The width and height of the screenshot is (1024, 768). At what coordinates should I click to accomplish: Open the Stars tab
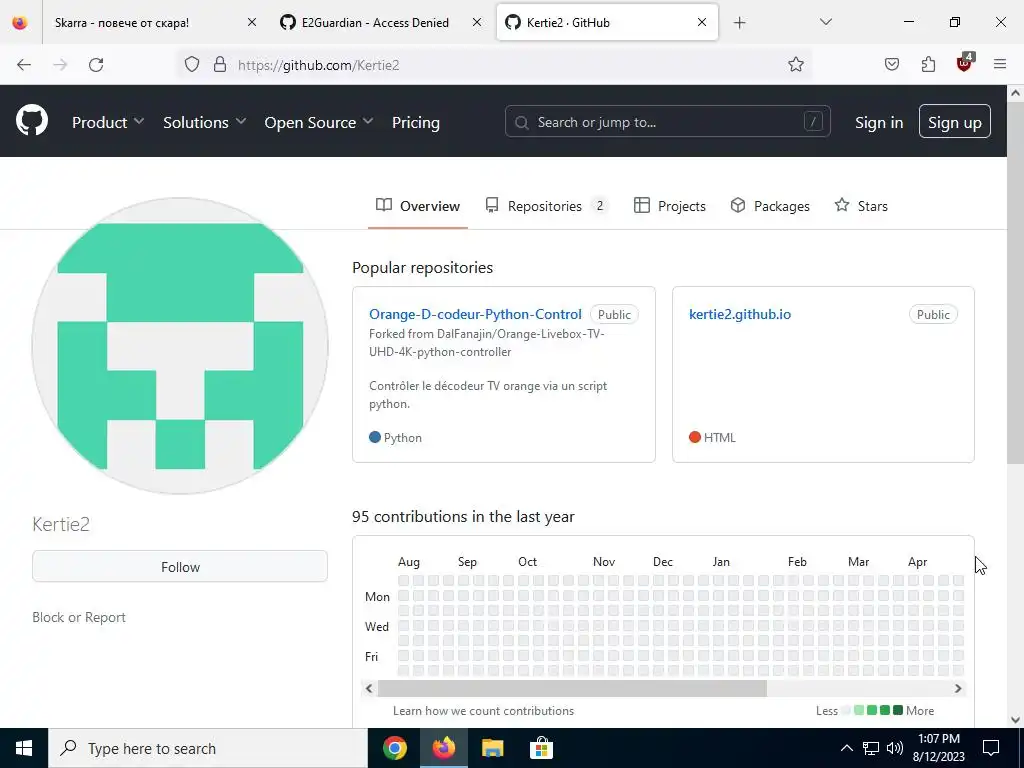pos(861,206)
